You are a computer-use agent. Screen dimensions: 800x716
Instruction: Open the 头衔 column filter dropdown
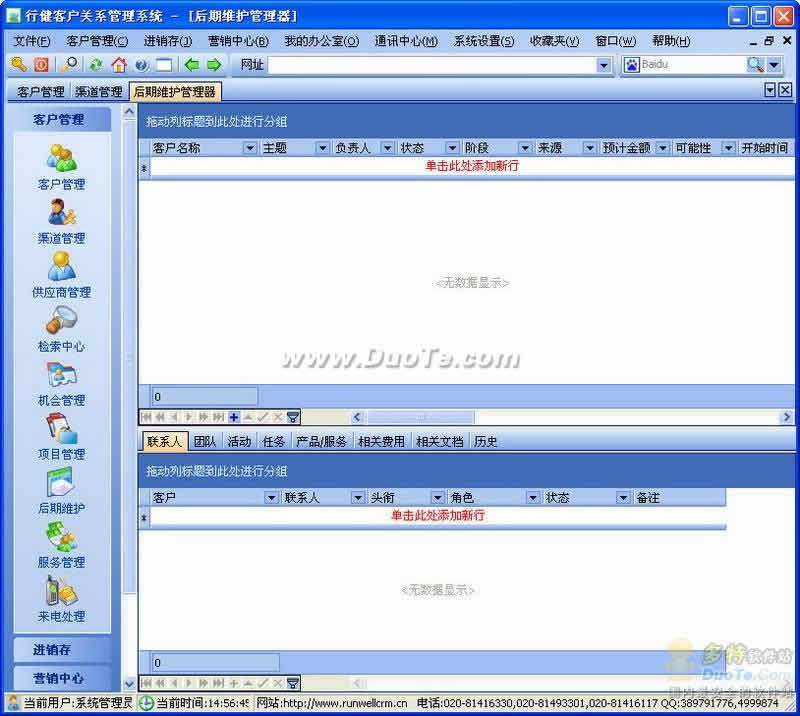click(x=437, y=497)
